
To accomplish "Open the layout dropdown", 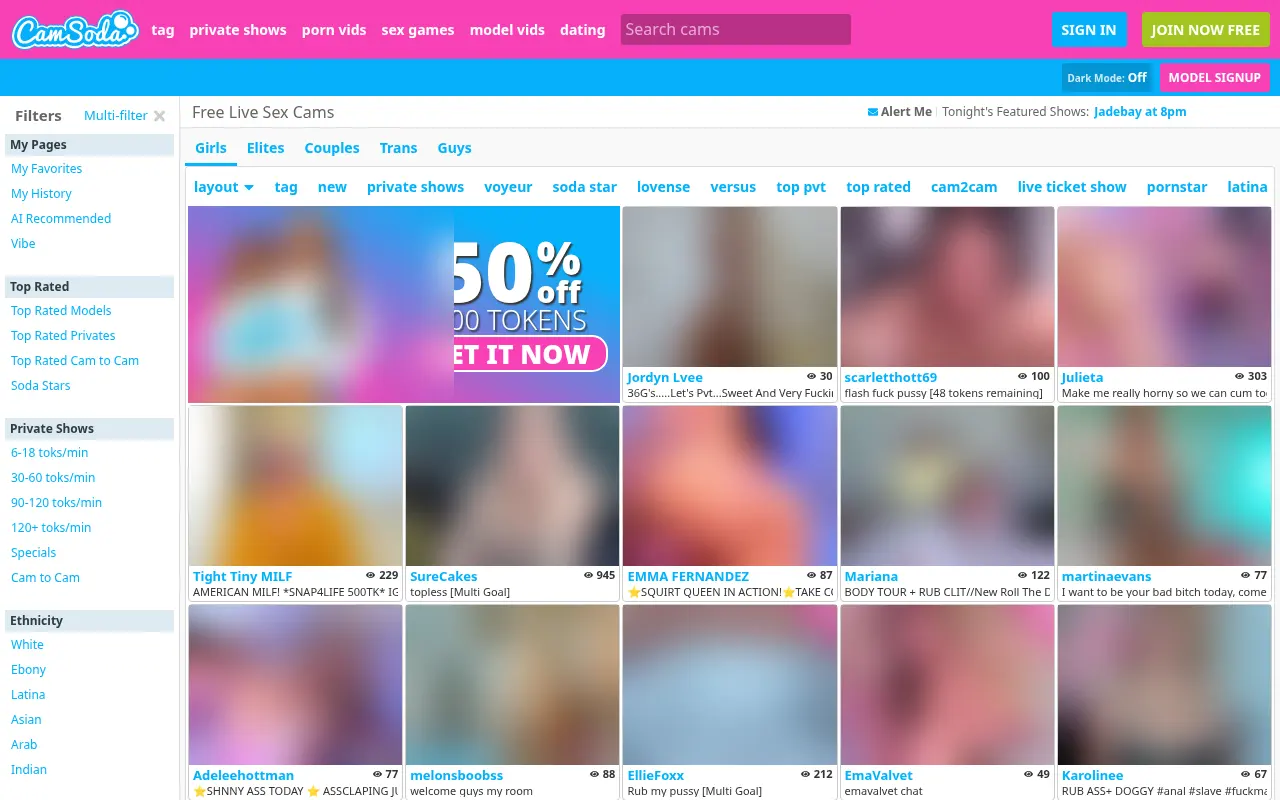I will pos(224,187).
